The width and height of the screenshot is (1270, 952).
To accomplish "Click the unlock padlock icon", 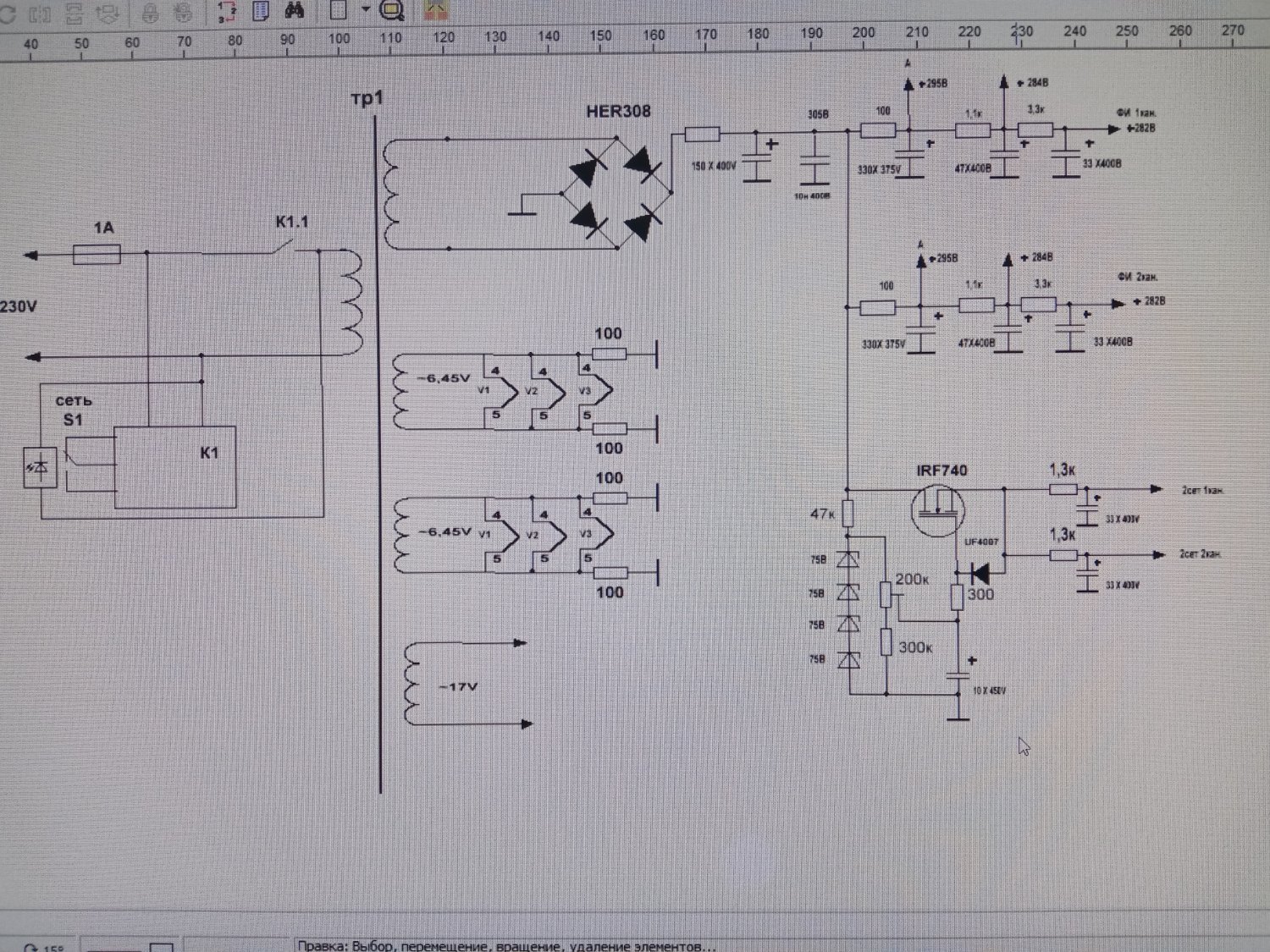I will [184, 12].
